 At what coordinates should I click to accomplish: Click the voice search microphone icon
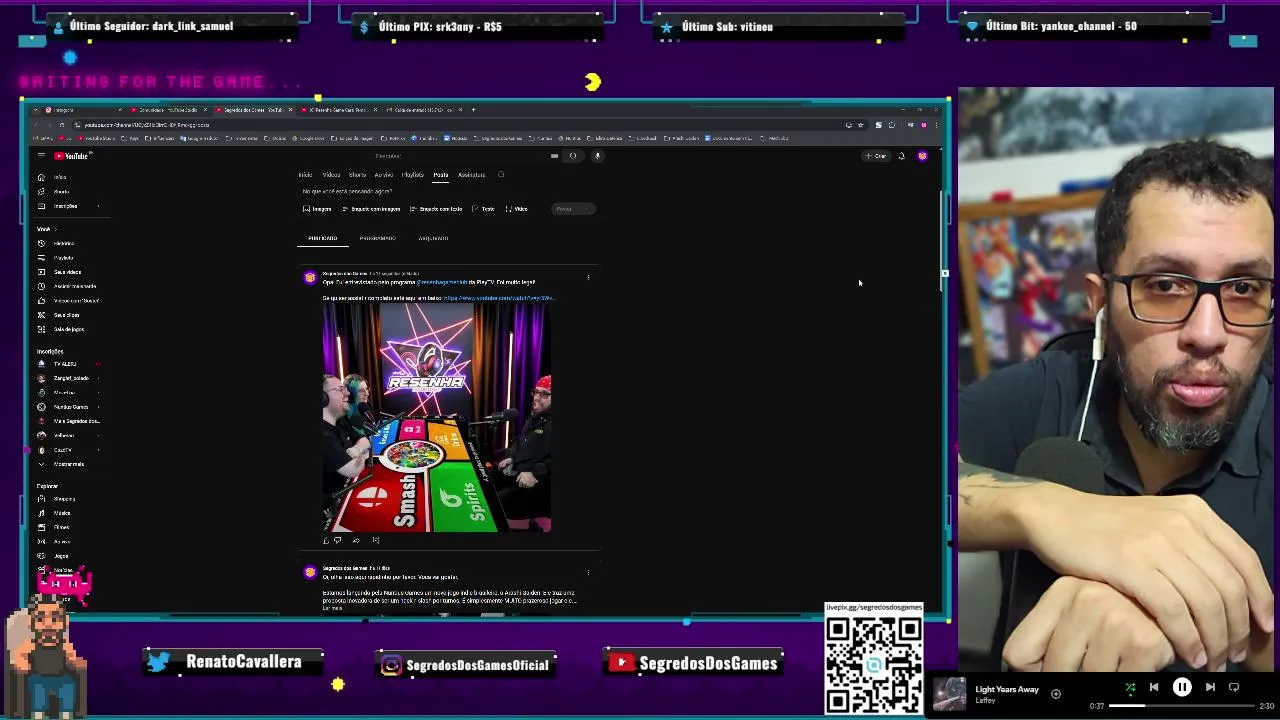click(x=597, y=156)
